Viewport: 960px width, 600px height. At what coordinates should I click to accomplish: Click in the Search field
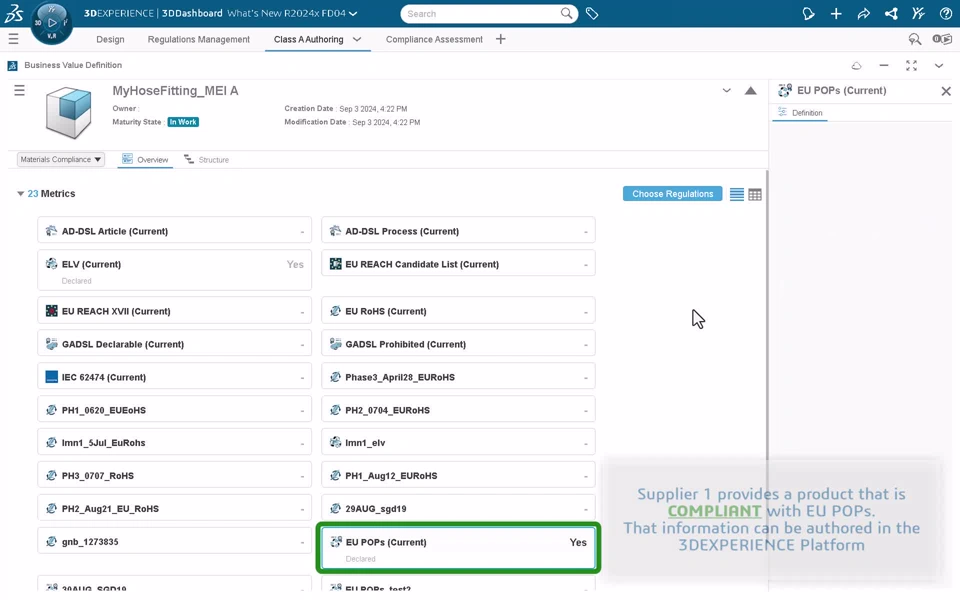[482, 13]
